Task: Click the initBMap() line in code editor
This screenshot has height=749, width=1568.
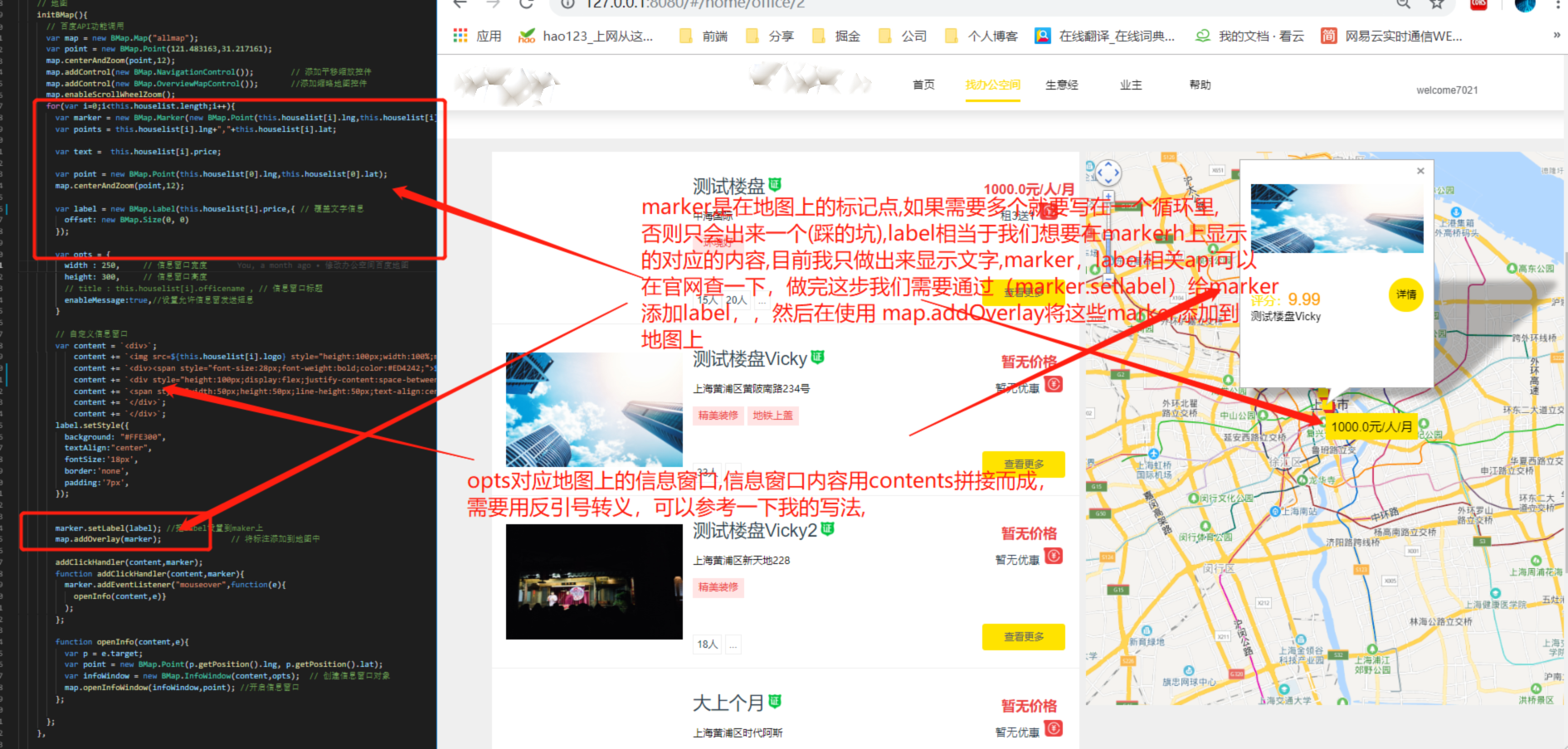Action: pos(61,15)
